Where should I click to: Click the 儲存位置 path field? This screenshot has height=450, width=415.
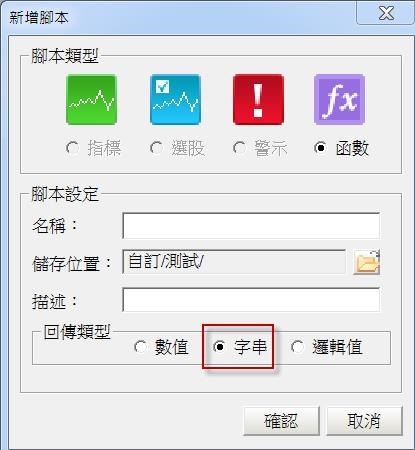[x=234, y=262]
